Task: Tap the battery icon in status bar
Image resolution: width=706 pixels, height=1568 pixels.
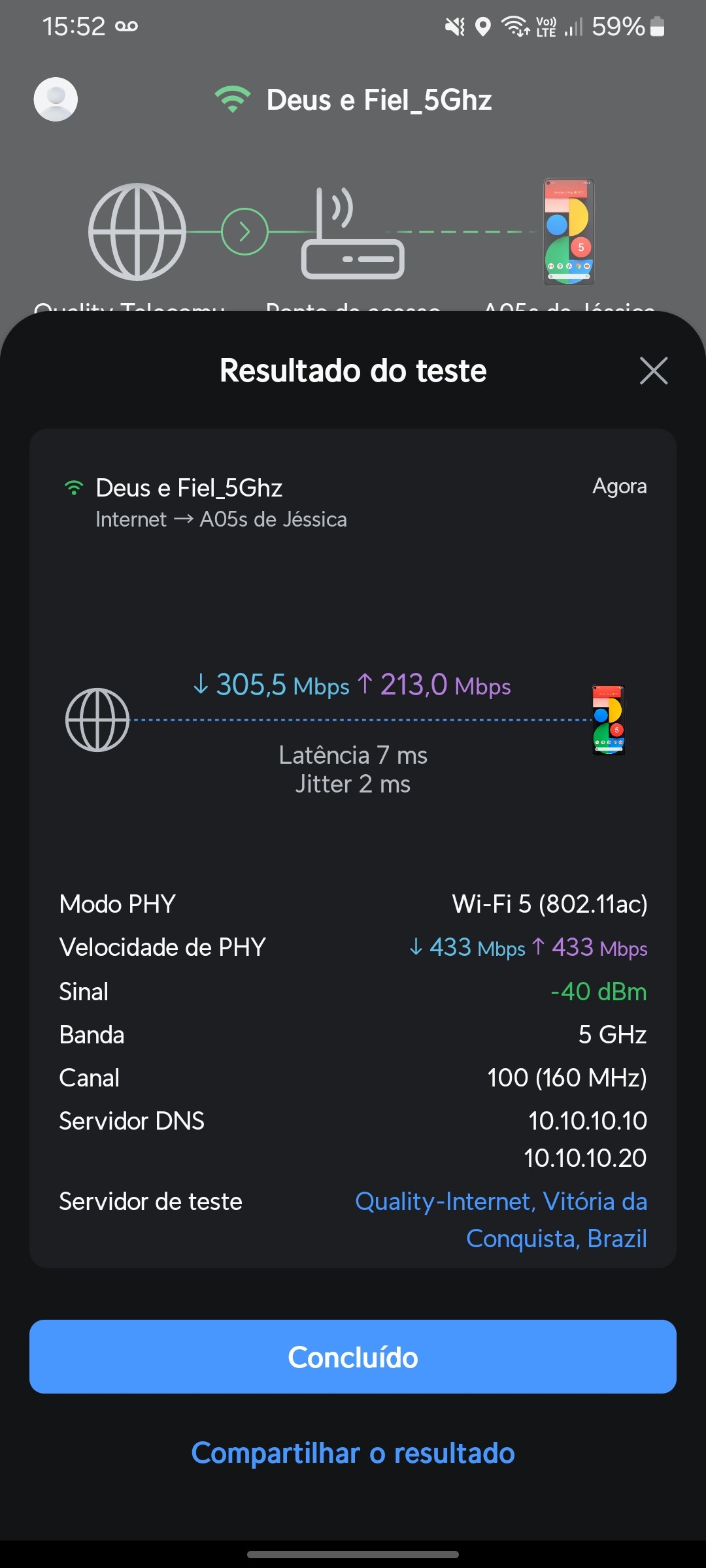Action: click(x=658, y=27)
